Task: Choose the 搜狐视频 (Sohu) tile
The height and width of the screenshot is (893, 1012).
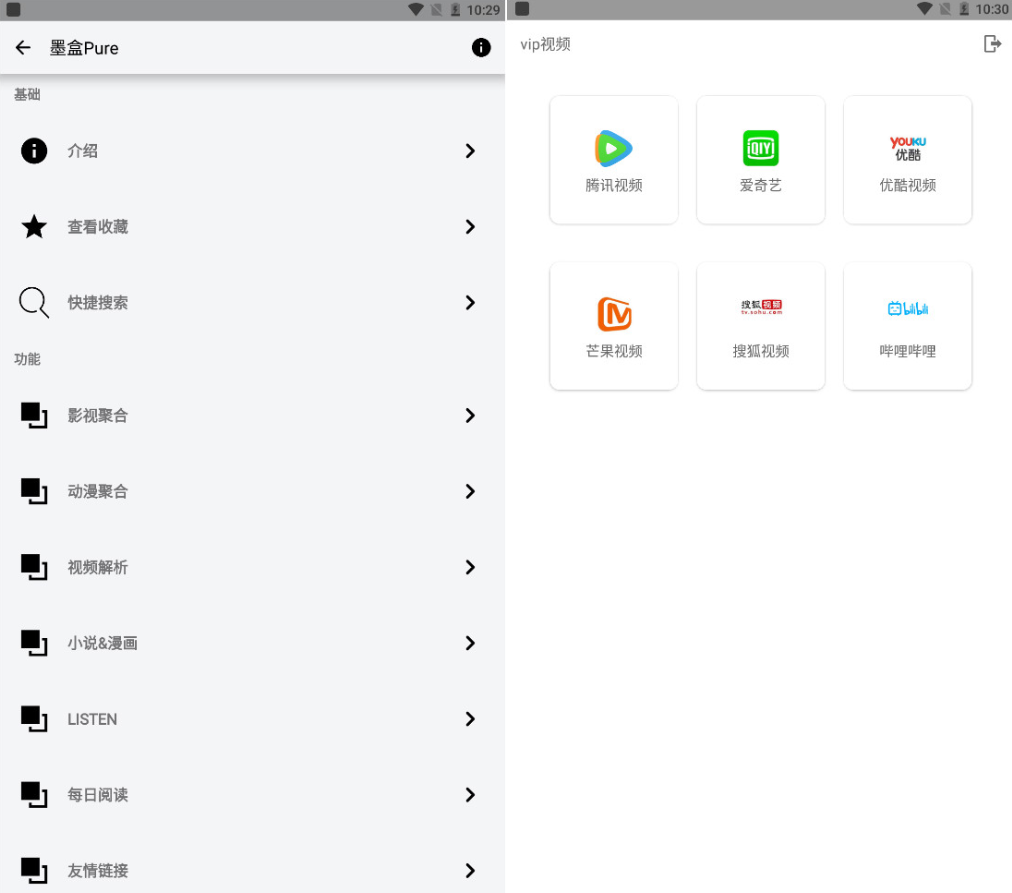Action: coord(760,326)
